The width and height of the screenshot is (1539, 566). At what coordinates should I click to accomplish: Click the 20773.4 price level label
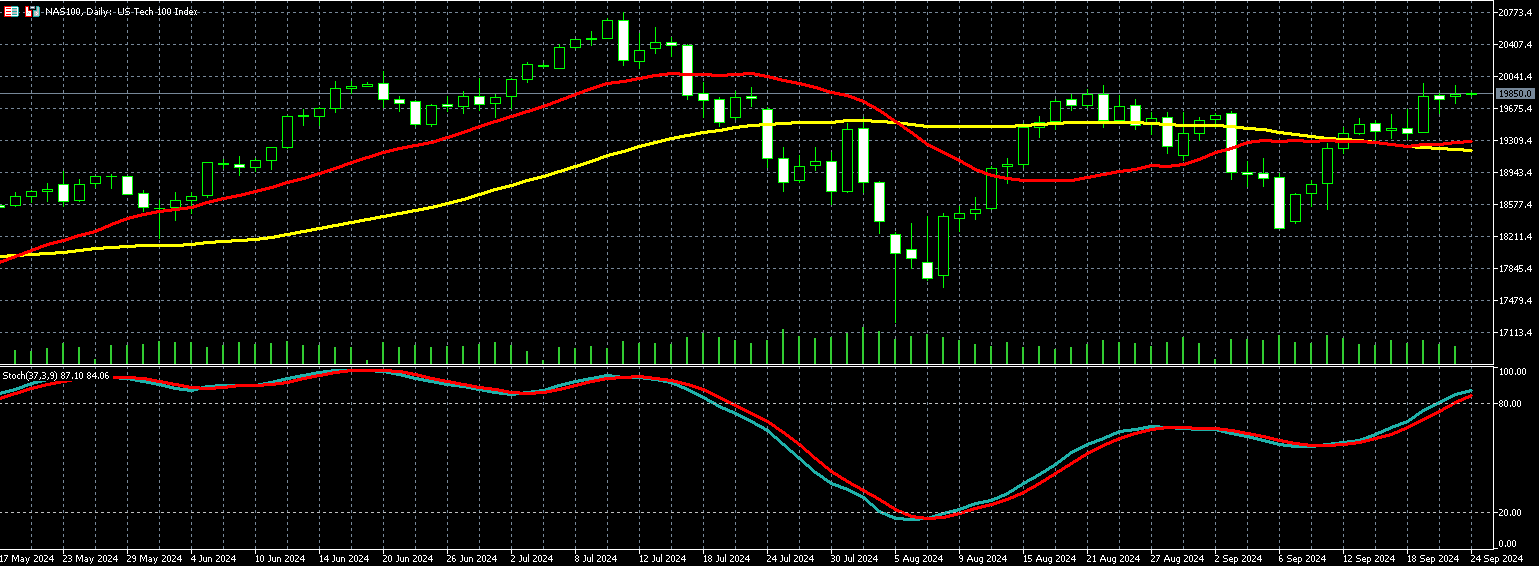(1514, 13)
